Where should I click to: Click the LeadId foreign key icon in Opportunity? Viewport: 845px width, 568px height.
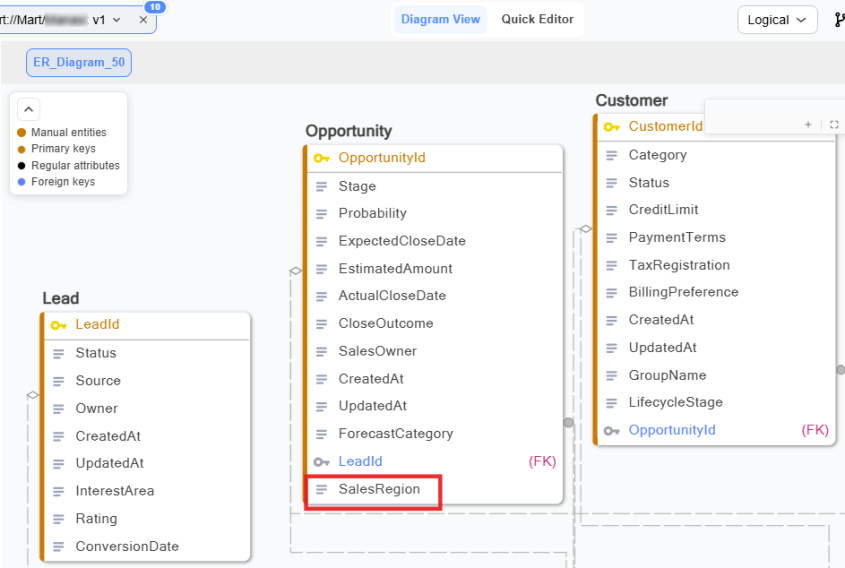tap(321, 462)
